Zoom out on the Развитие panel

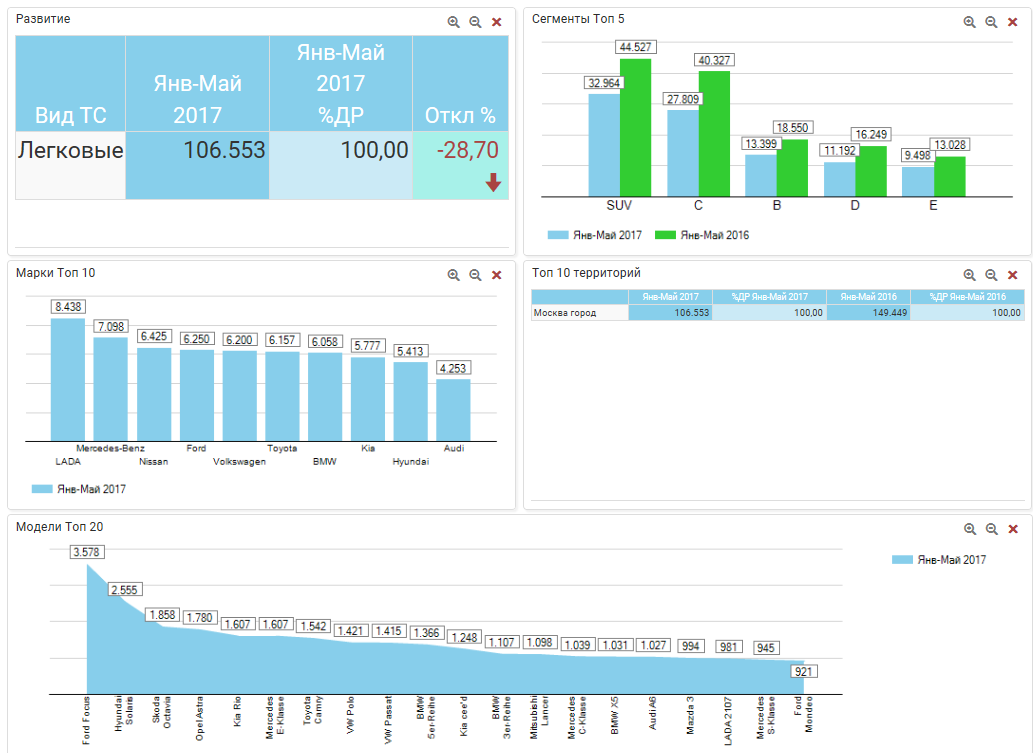[475, 22]
